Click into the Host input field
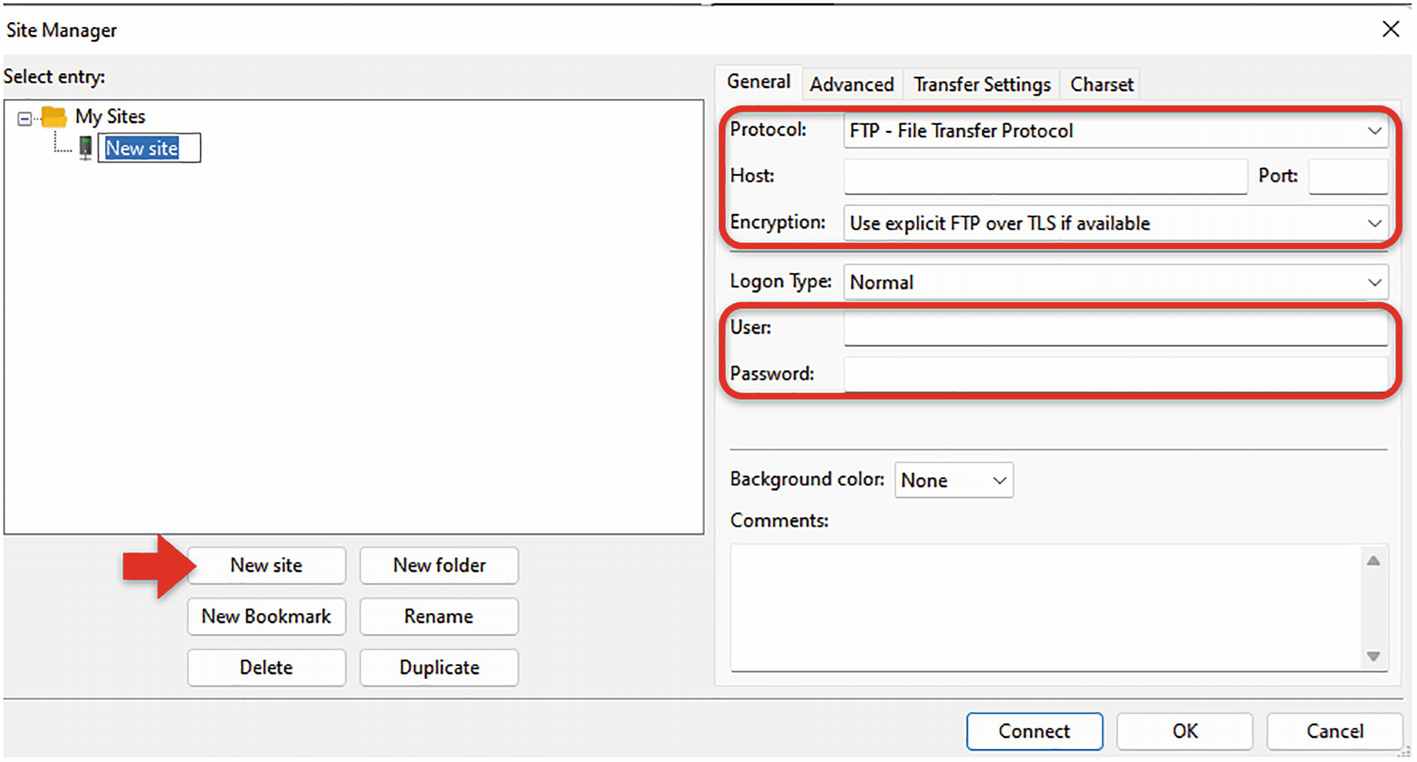Image resolution: width=1417 pixels, height=762 pixels. (1044, 176)
